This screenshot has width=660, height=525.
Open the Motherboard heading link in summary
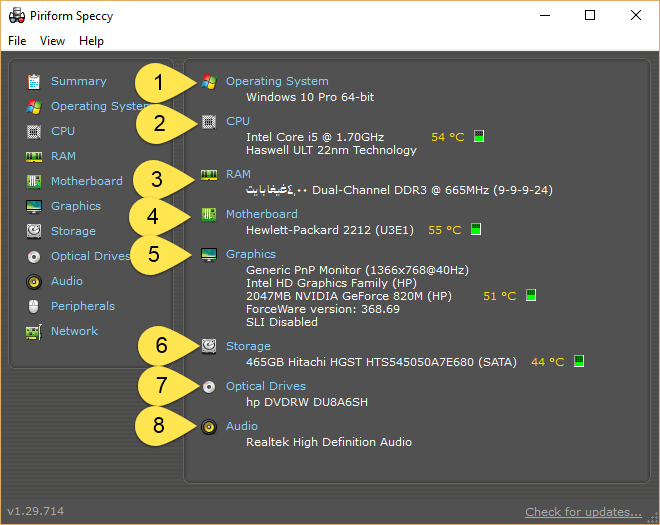[x=262, y=214]
